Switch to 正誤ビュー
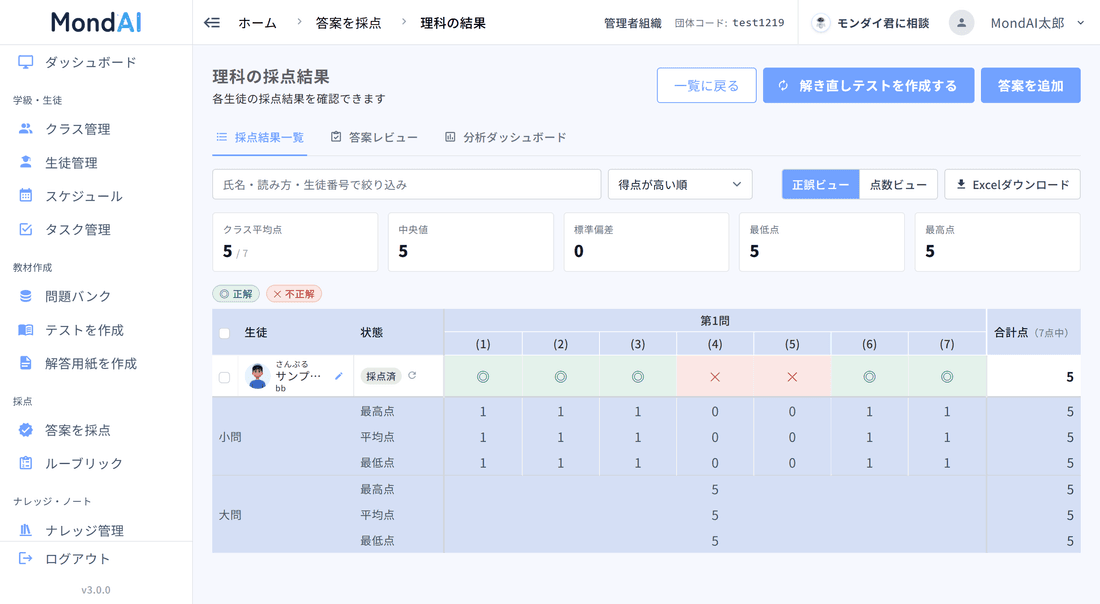Screen dimensions: 1100x604 point(820,184)
